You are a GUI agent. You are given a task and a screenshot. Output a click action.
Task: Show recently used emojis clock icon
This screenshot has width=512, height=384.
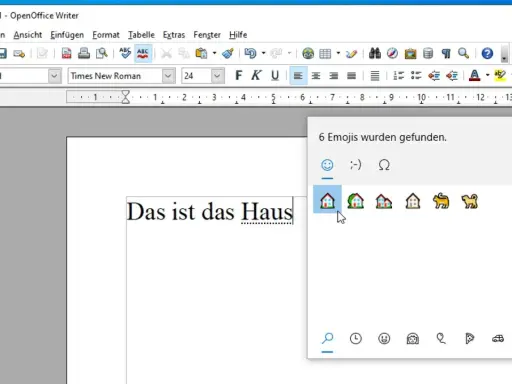click(x=356, y=339)
